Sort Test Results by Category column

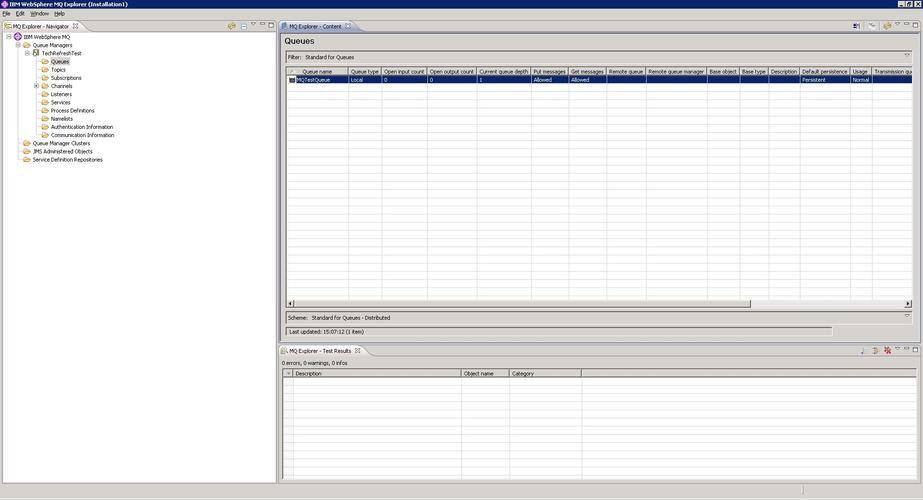click(545, 373)
